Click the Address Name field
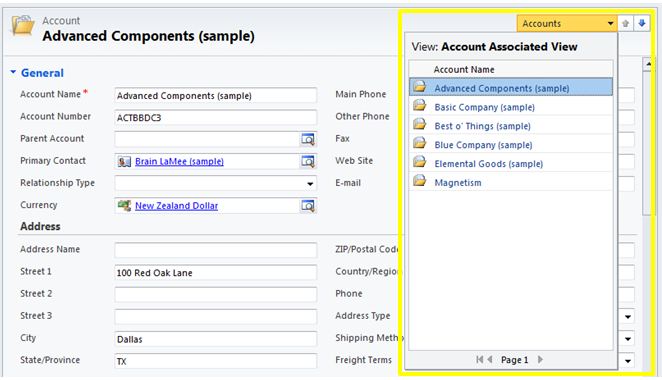Image resolution: width=662 pixels, height=380 pixels. 215,250
